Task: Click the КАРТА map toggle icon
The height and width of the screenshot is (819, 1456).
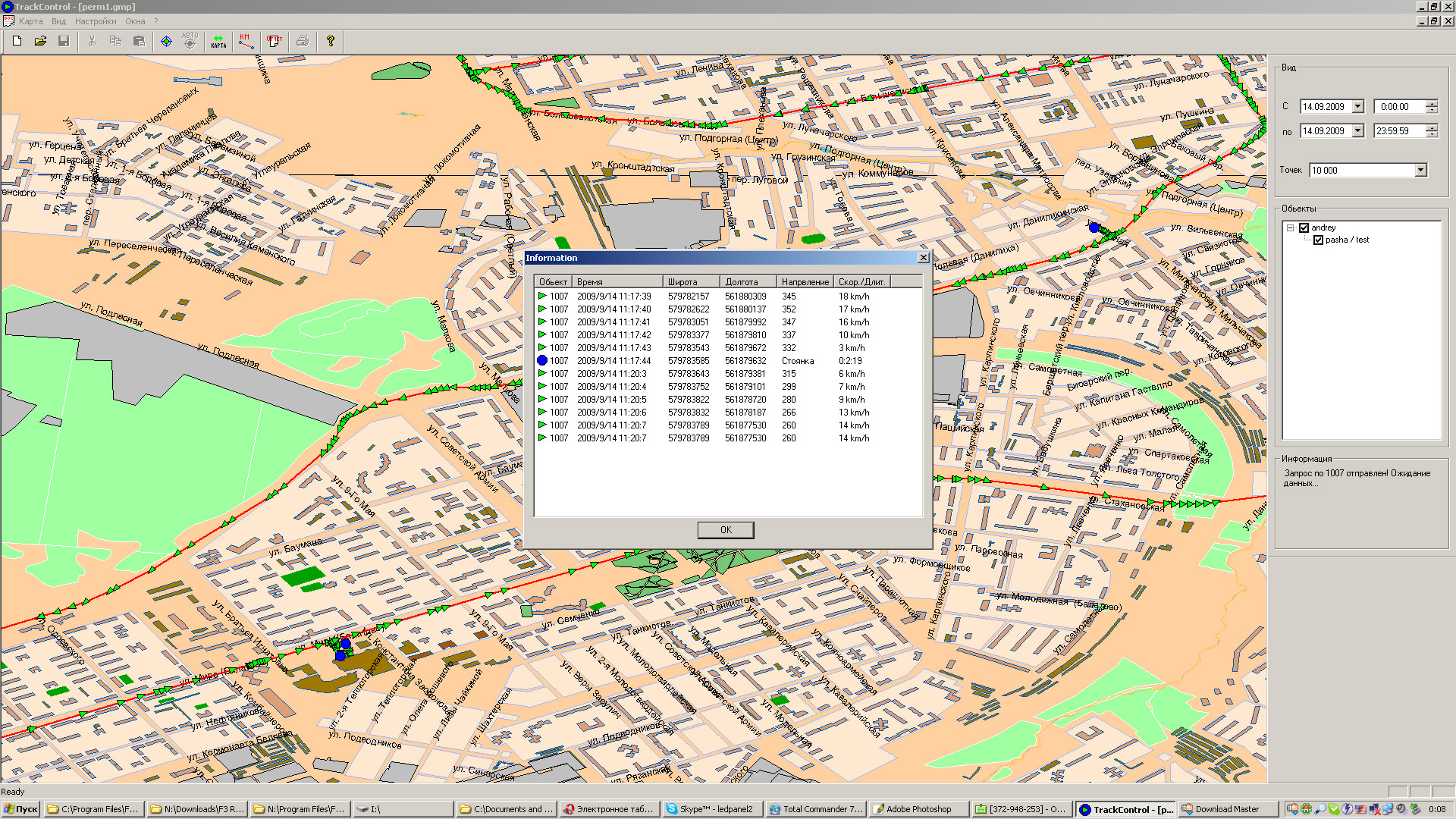Action: coord(218,41)
